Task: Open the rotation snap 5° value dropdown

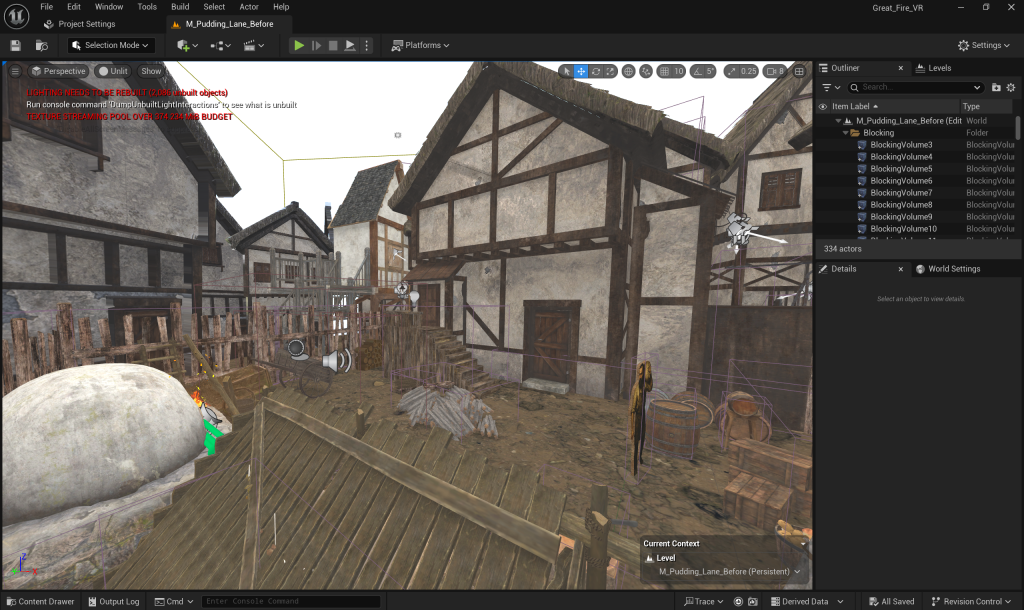Action: 711,71
